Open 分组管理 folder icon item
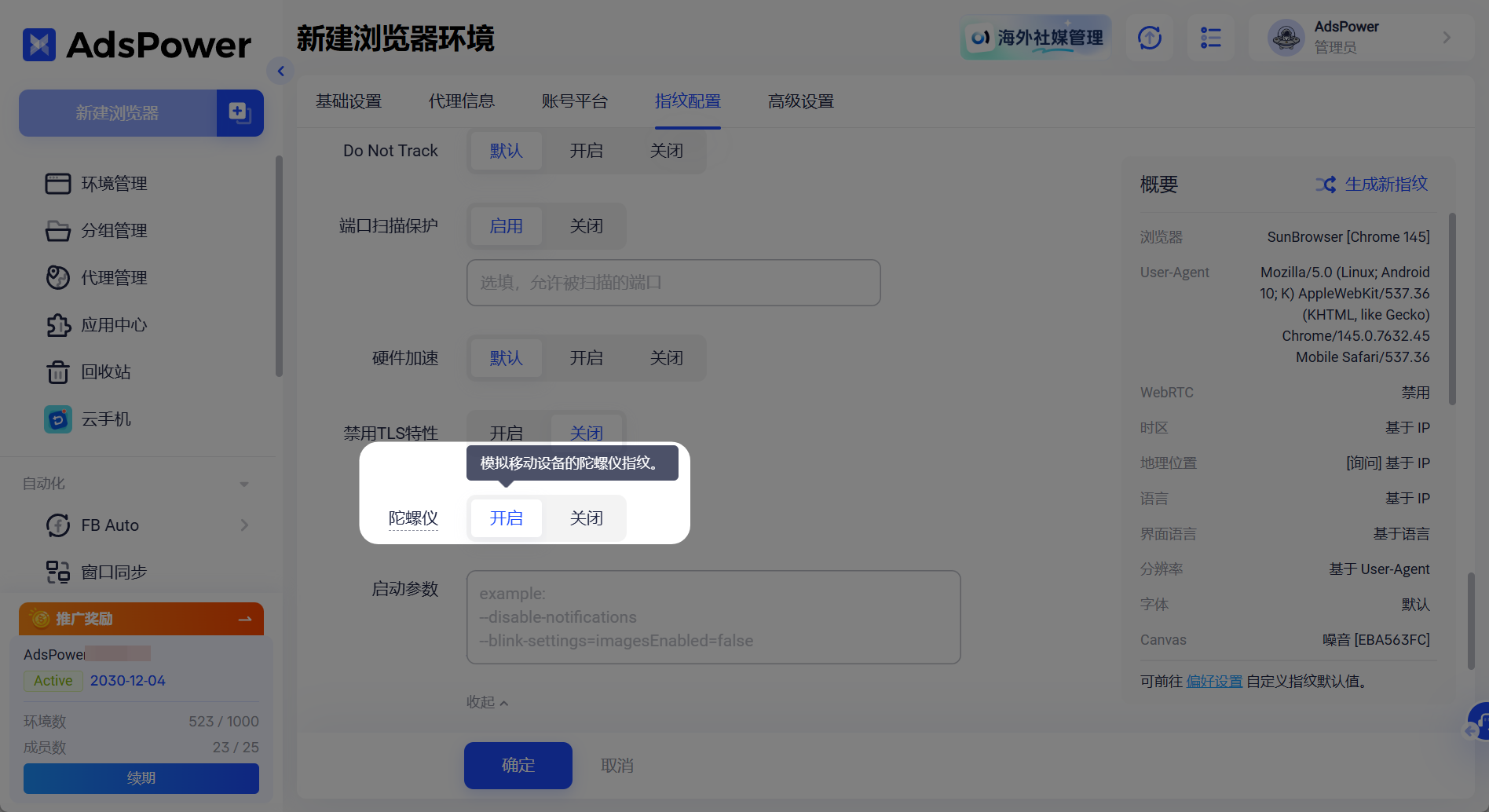Viewport: 1489px width, 812px height. 97,231
